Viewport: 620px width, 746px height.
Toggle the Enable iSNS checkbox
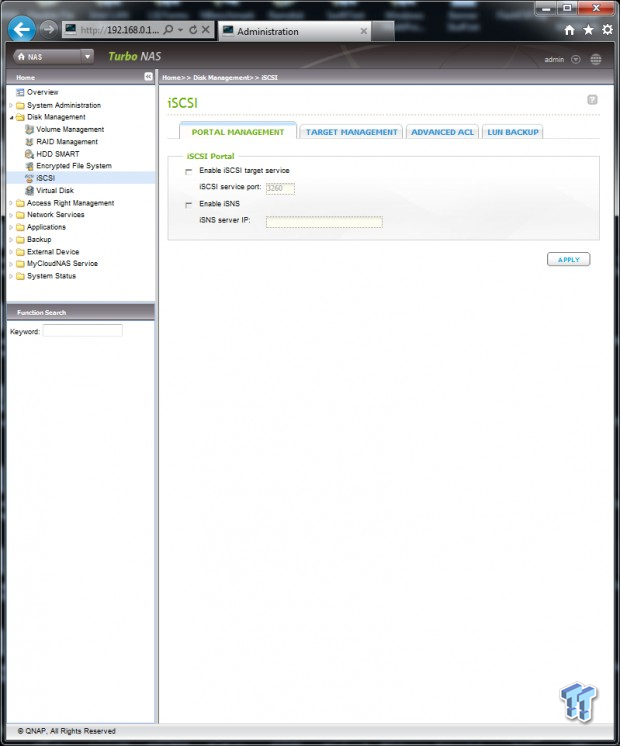[189, 205]
